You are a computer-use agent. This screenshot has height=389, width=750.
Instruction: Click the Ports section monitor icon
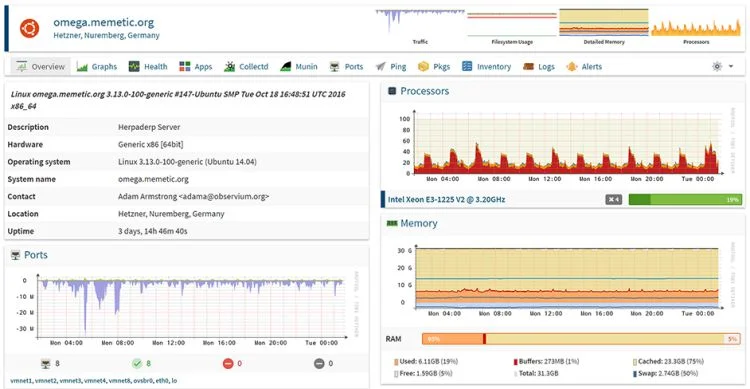point(15,255)
